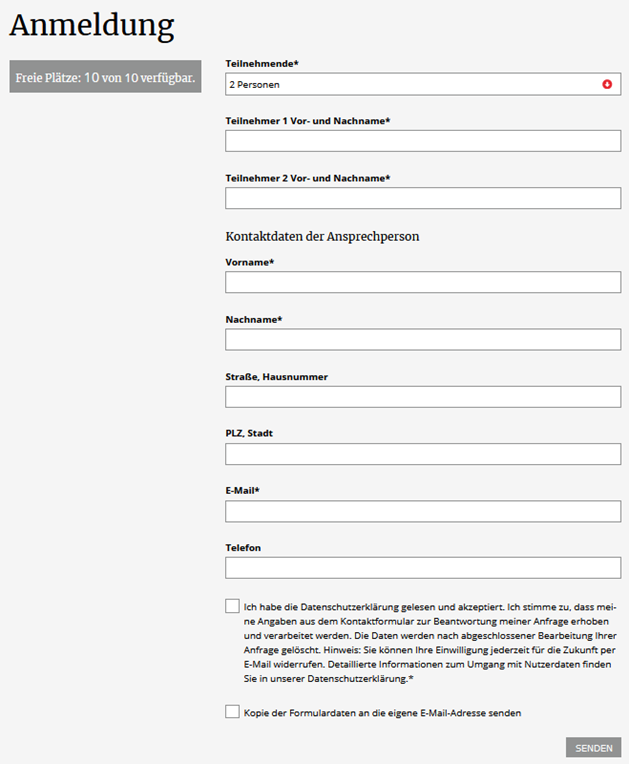Click the Nachname input box
The image size is (629, 764).
[x=423, y=339]
